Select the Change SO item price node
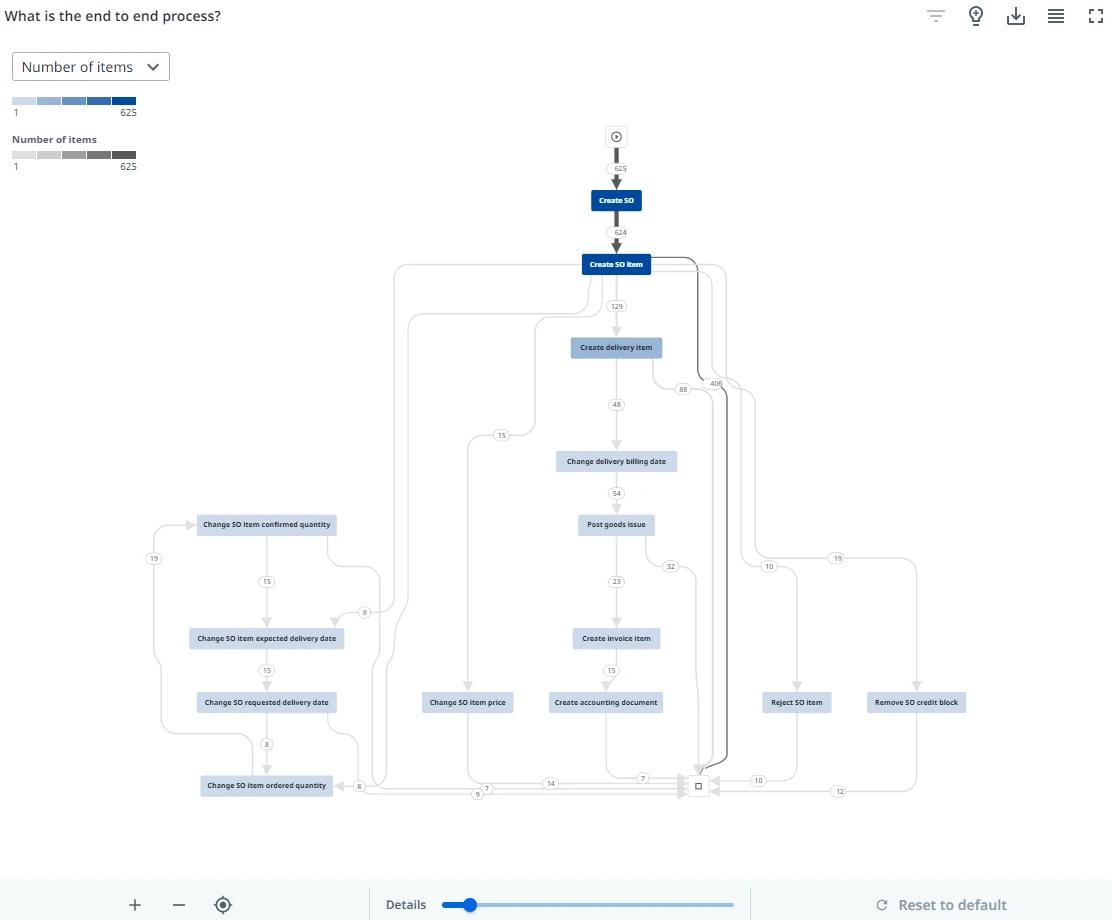This screenshot has height=920, width=1112. (467, 702)
